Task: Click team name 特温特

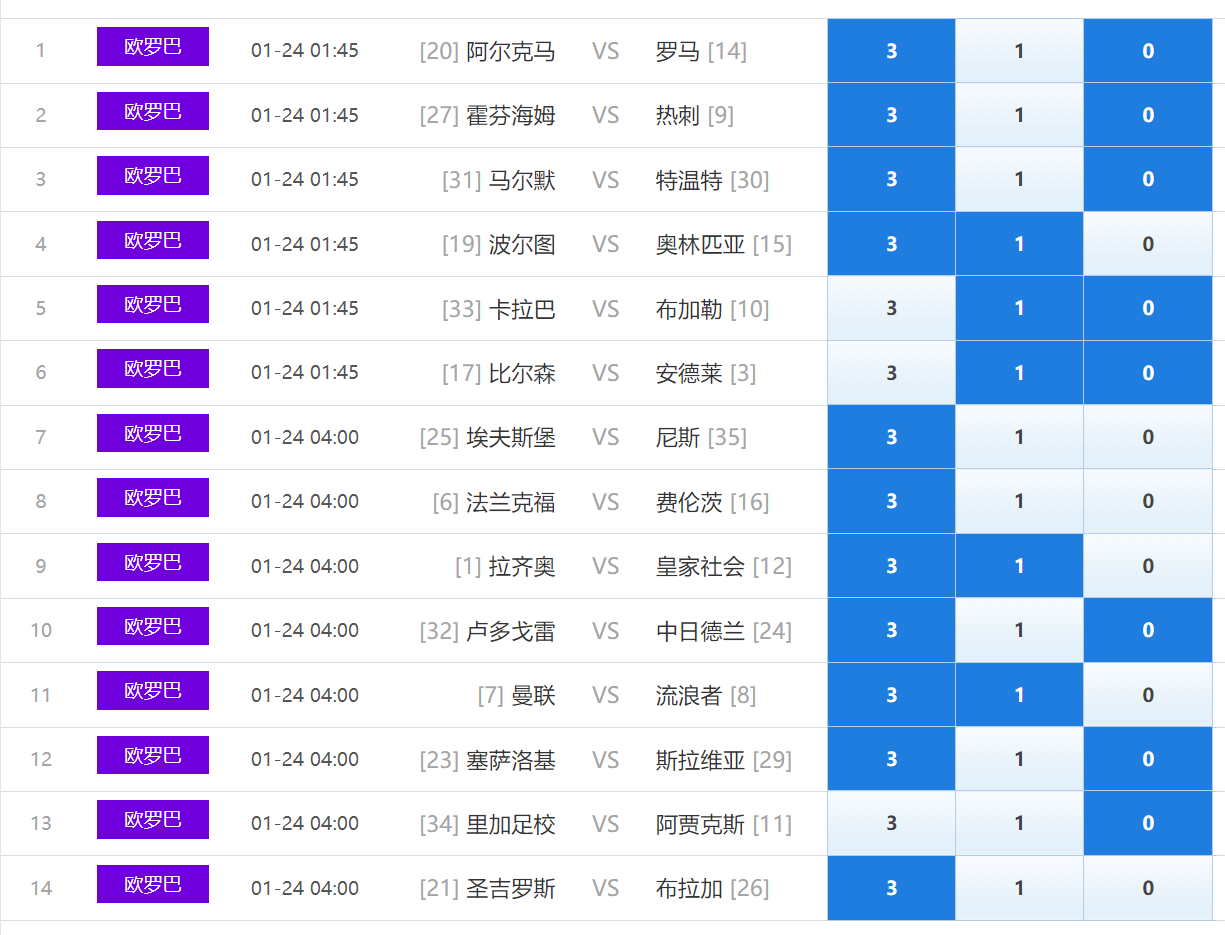Action: (x=689, y=180)
